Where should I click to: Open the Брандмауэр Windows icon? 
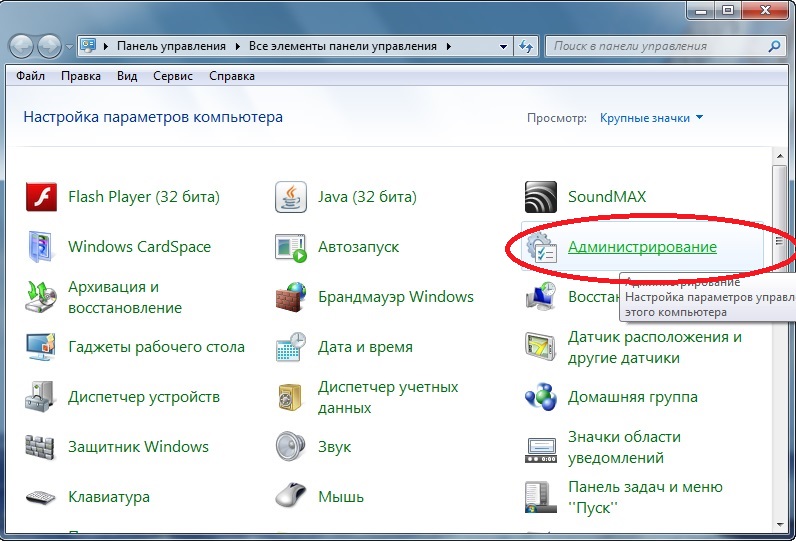(290, 297)
